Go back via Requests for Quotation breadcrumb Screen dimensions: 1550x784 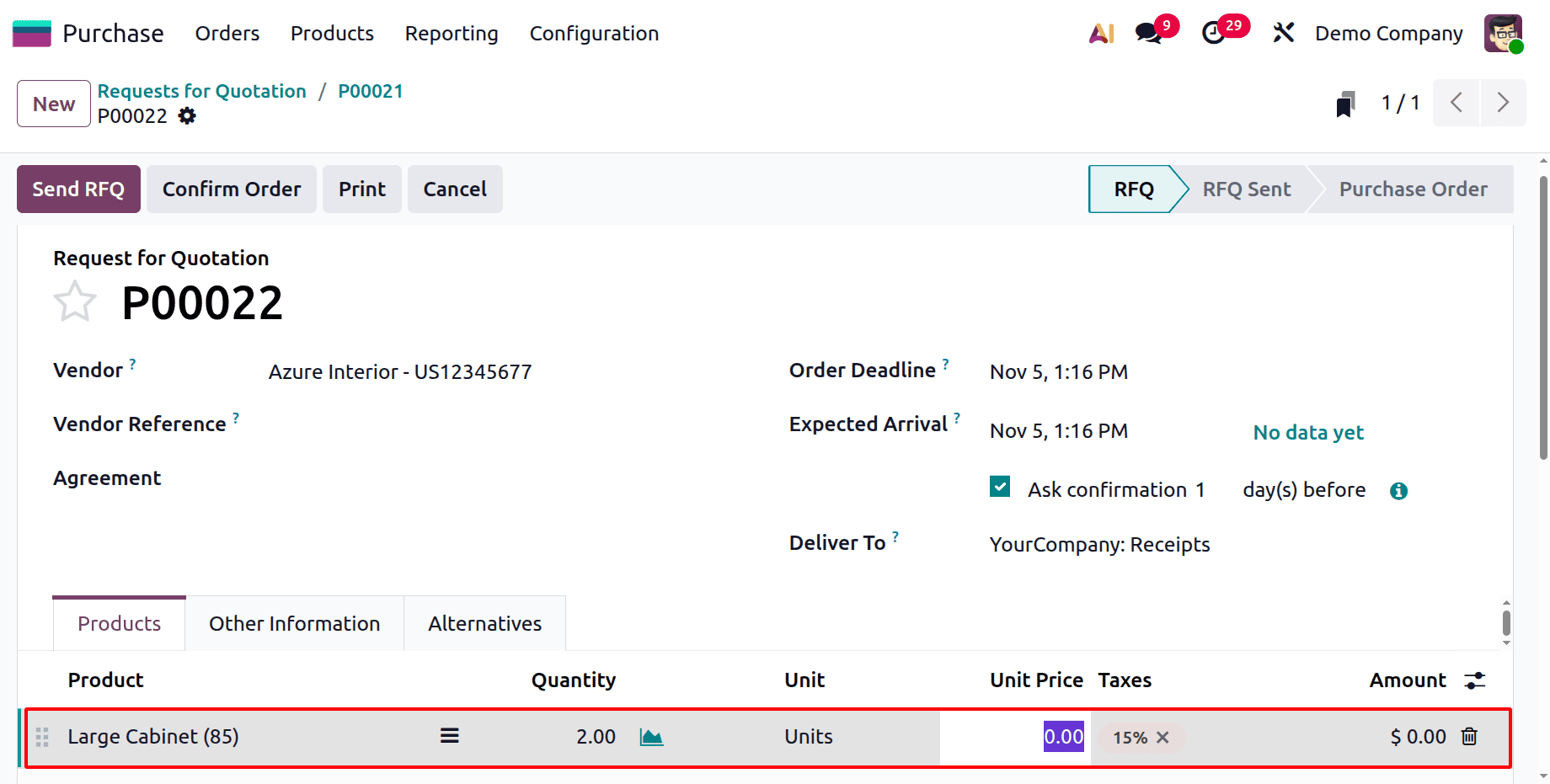[202, 91]
